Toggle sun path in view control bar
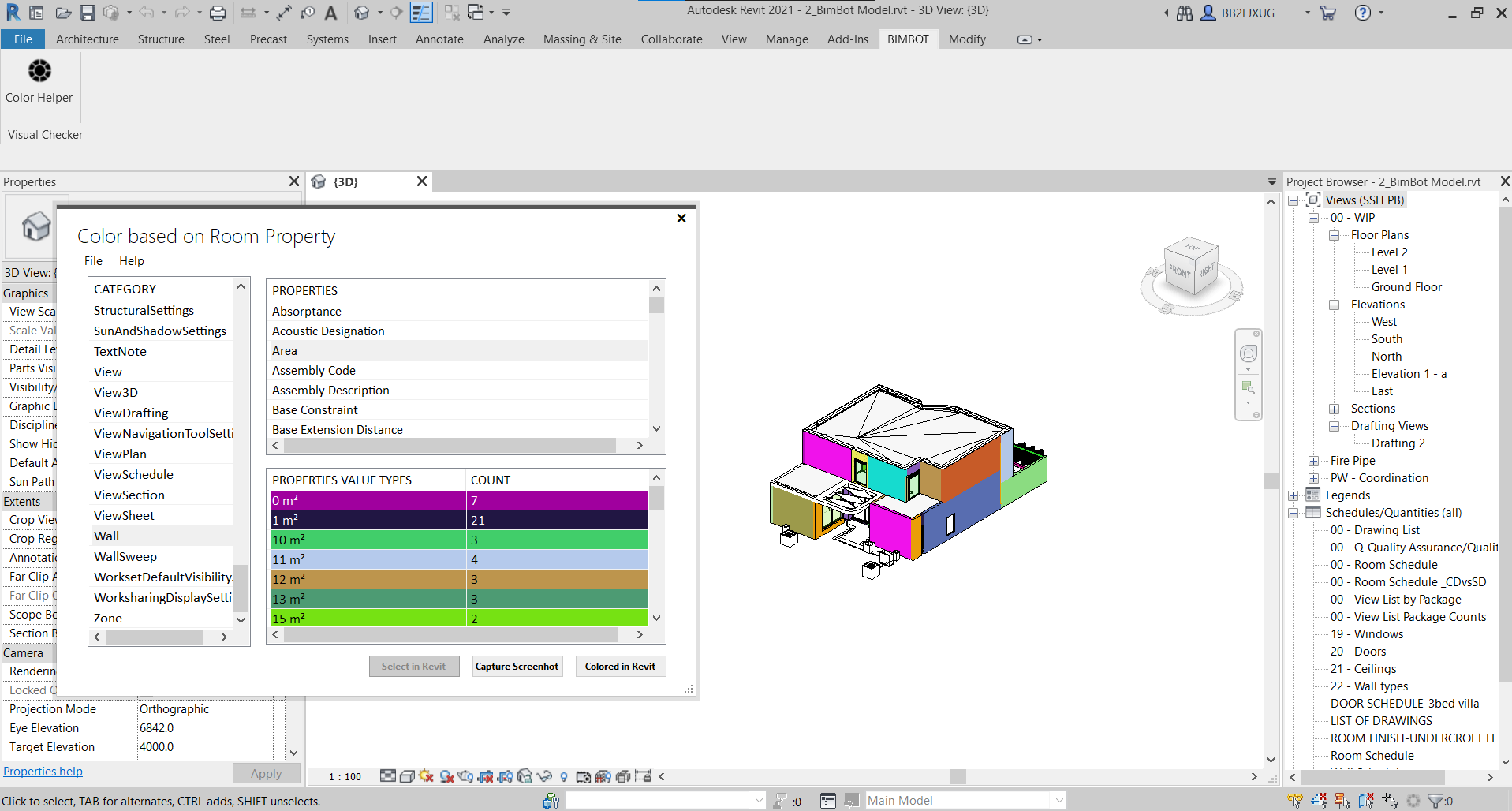The image size is (1512, 811). (427, 776)
